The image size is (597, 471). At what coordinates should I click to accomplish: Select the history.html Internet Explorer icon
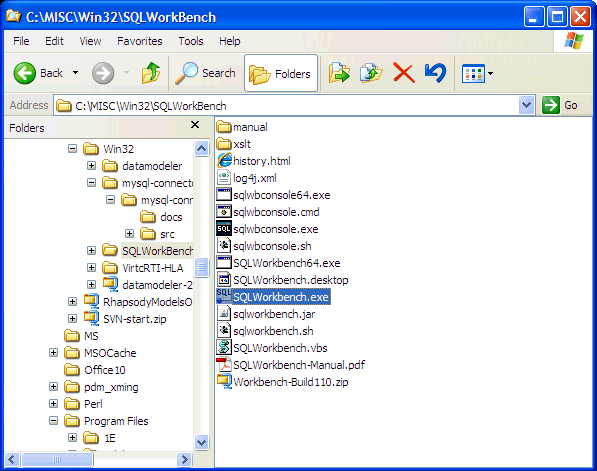click(x=224, y=160)
